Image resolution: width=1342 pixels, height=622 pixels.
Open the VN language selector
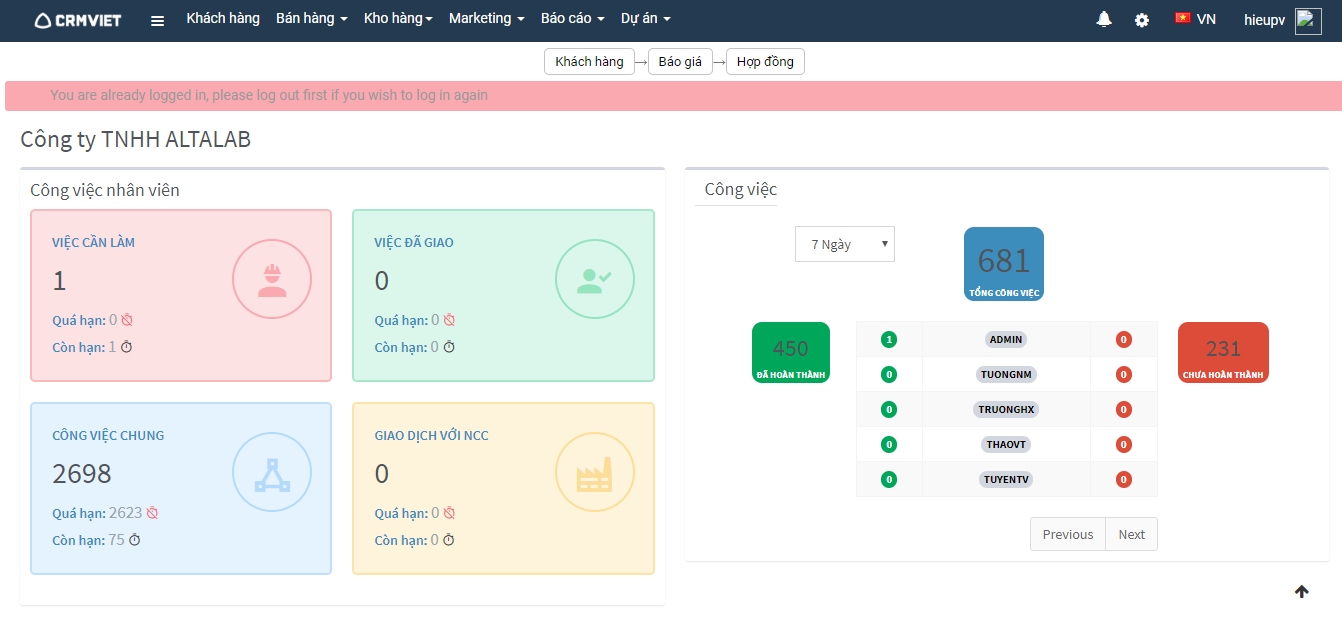point(1196,19)
